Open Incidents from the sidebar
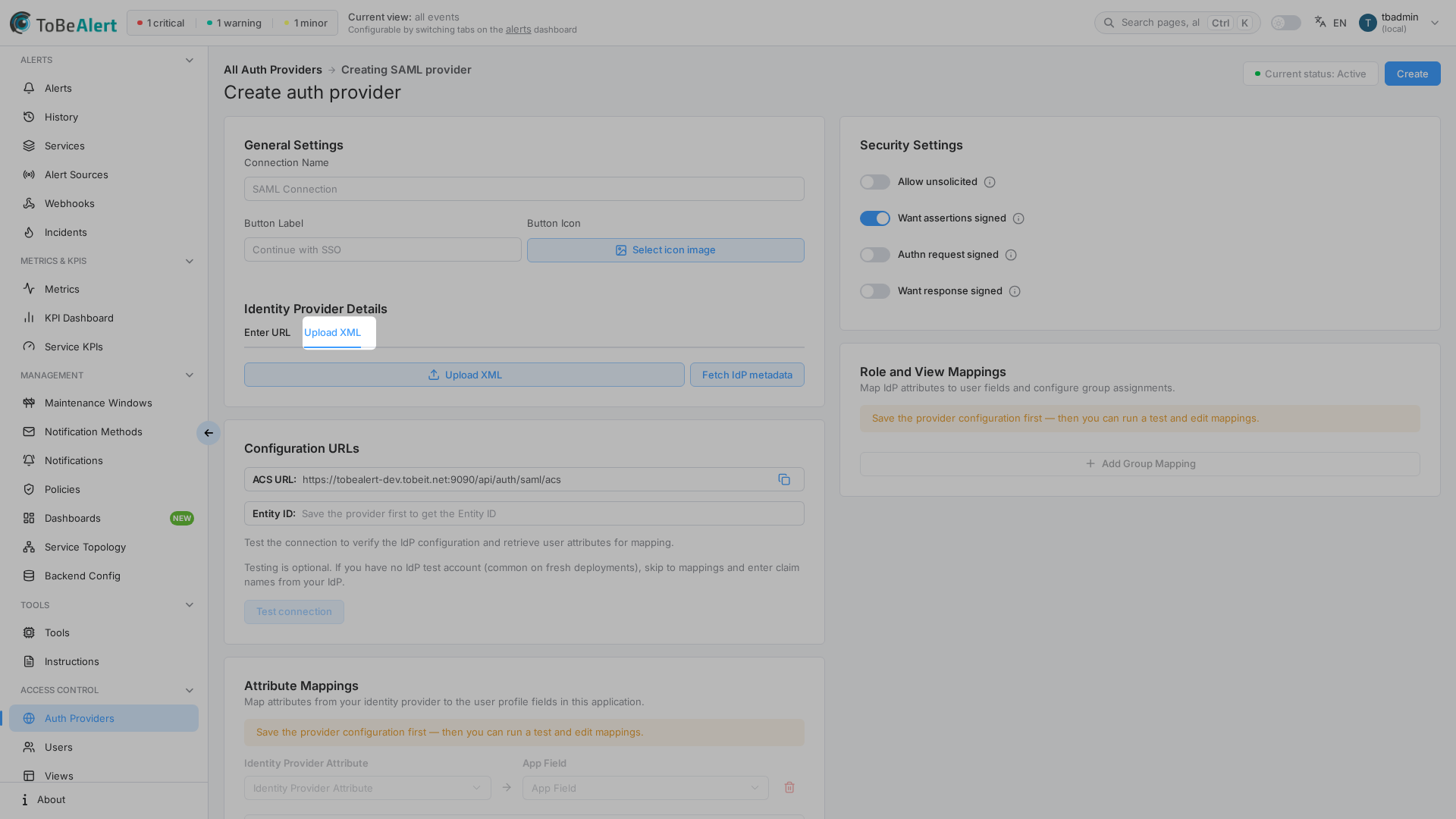The height and width of the screenshot is (819, 1456). [x=104, y=232]
